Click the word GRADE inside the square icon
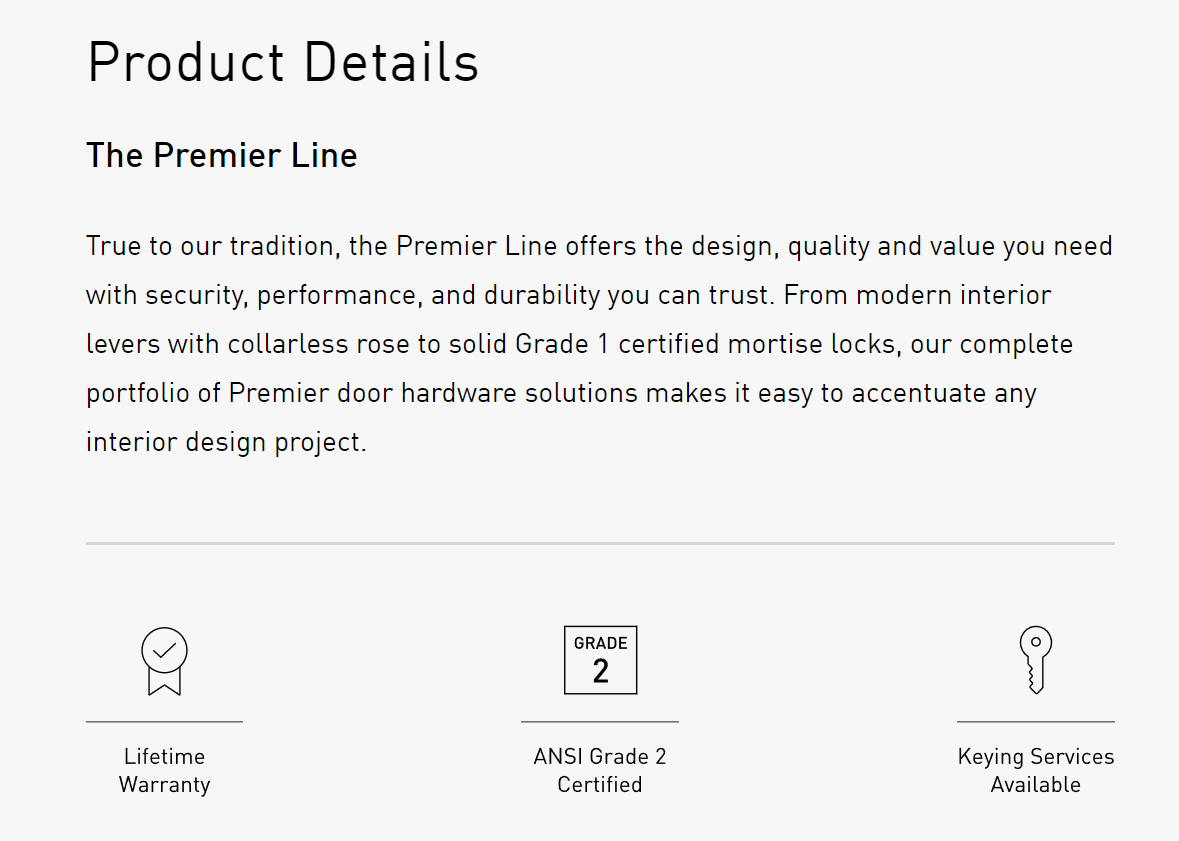Viewport: 1179px width, 841px height. coord(600,643)
